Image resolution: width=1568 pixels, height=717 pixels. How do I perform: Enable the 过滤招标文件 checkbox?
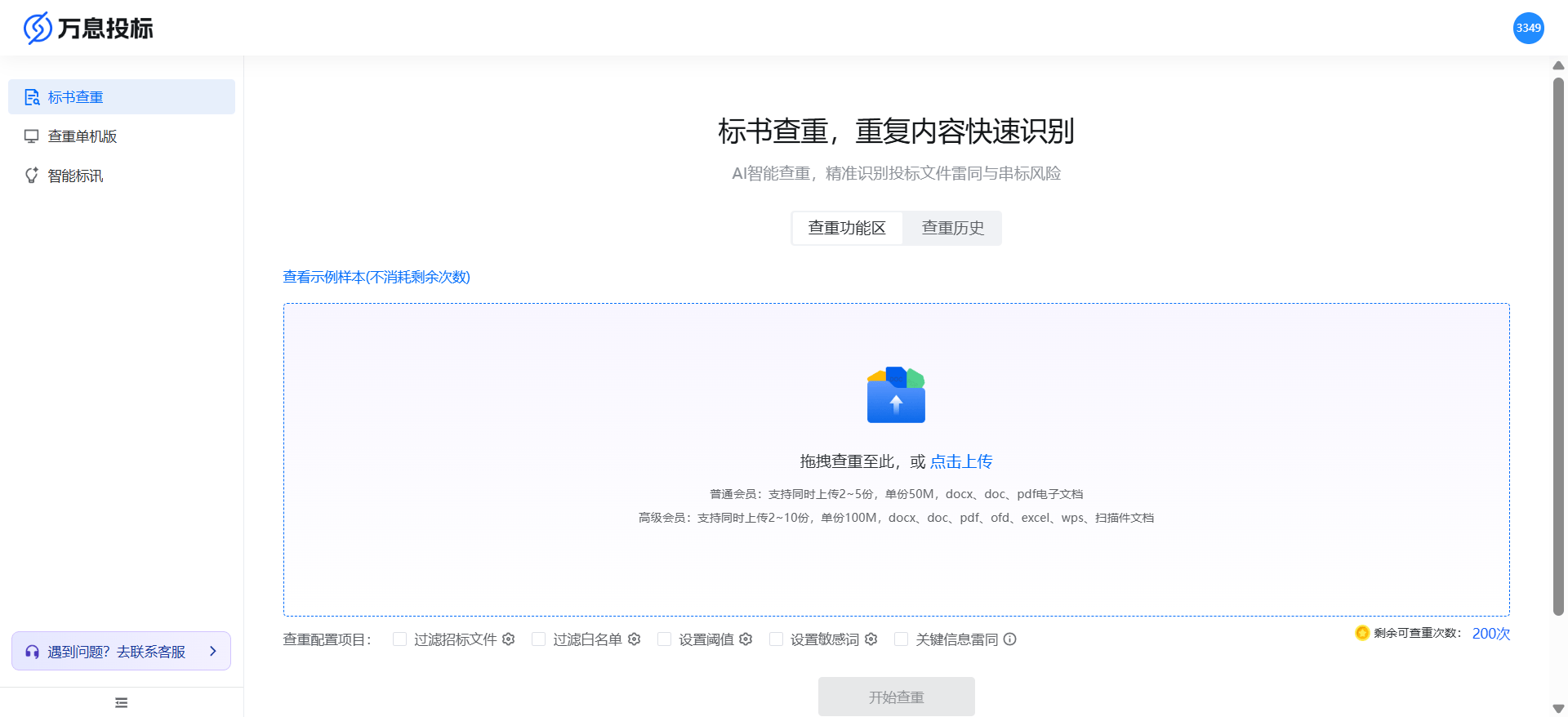pos(399,639)
